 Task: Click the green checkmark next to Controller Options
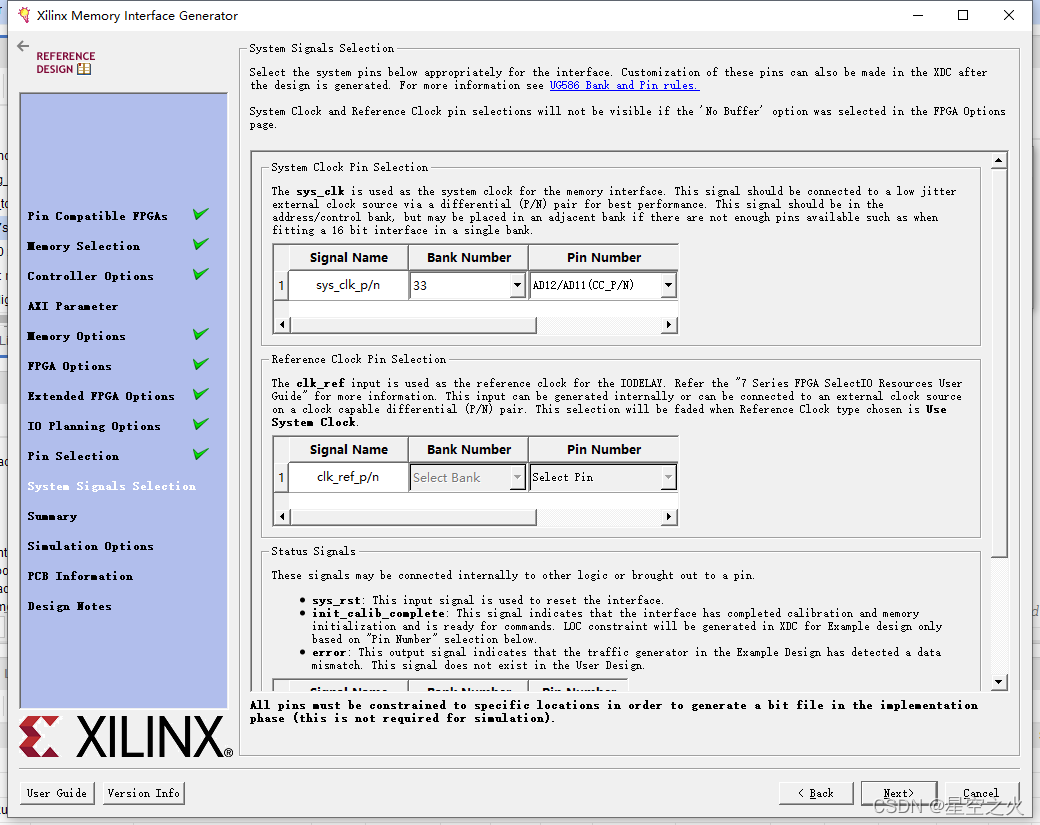click(x=201, y=274)
